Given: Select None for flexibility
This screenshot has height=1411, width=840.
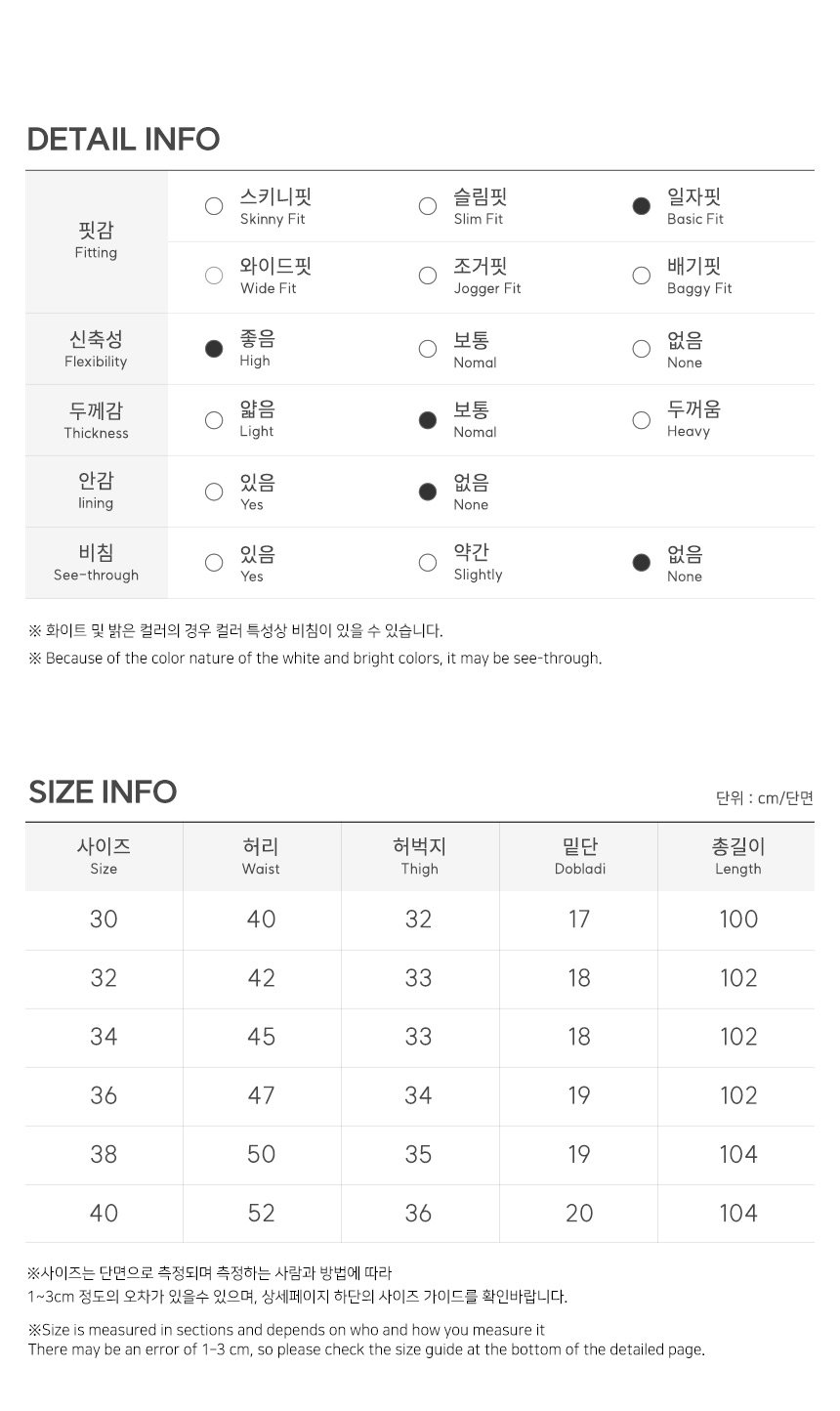Looking at the screenshot, I should click(641, 349).
